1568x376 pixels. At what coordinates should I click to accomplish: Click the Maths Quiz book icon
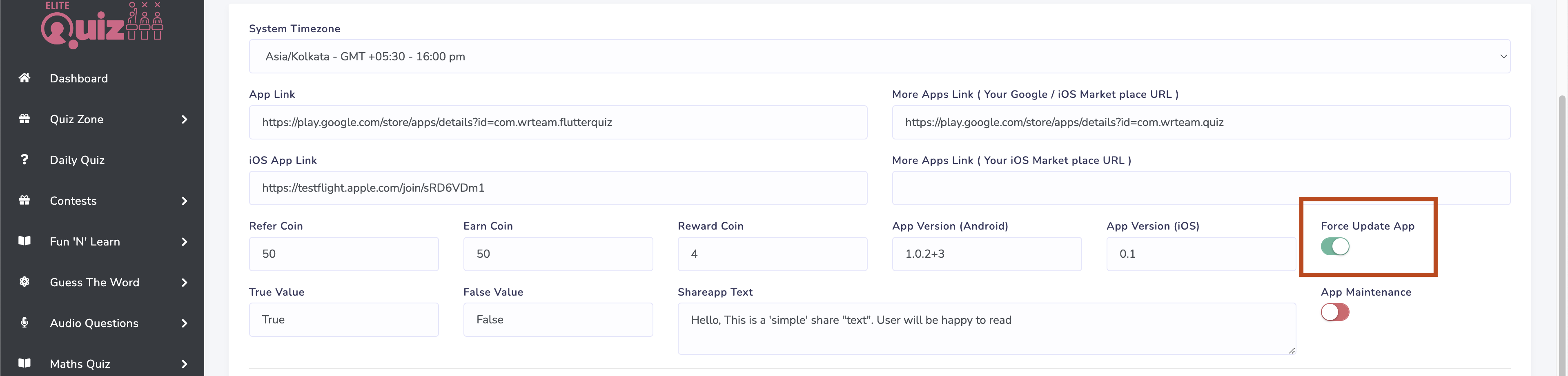pos(24,363)
